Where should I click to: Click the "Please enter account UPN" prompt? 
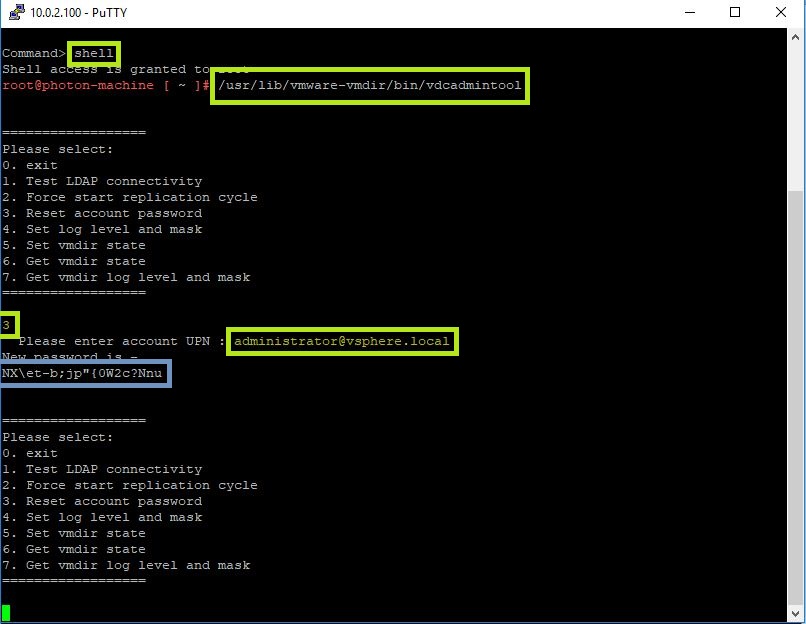point(120,342)
